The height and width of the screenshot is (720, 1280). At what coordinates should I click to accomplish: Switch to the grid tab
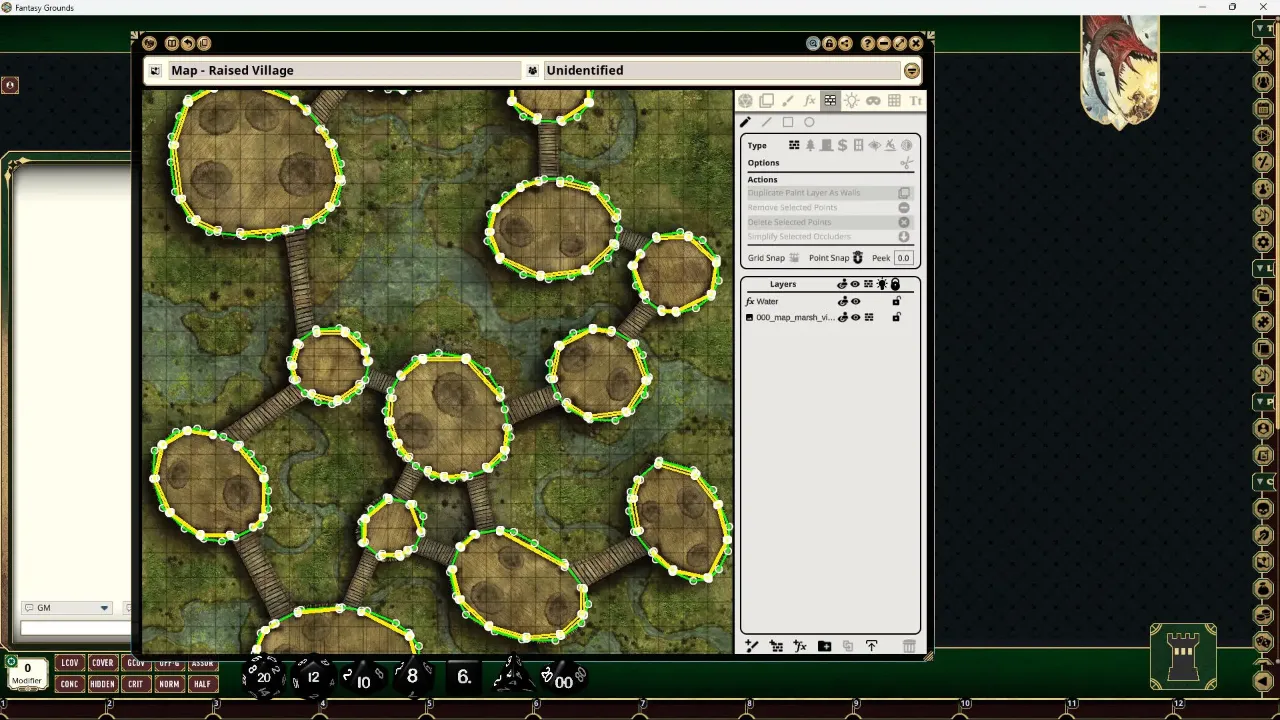point(894,101)
